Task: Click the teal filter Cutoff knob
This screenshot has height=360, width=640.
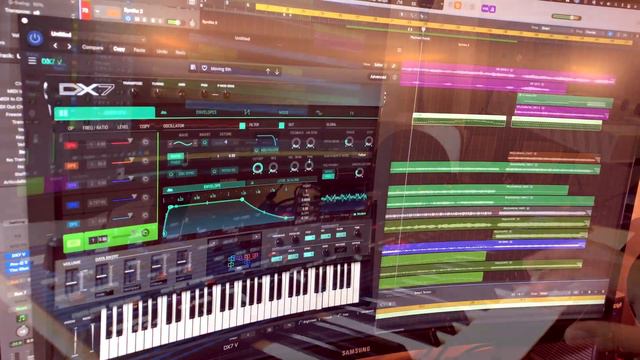Action: coord(258,168)
